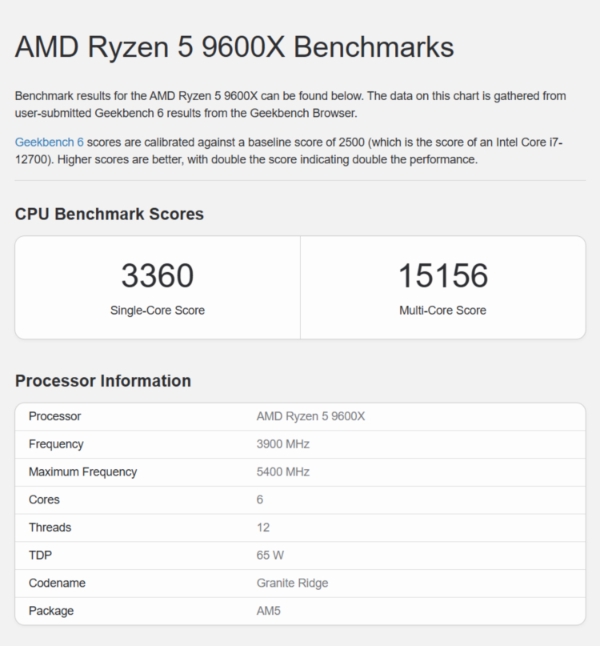Select the 65 W TDP value
Screen dimensions: 600x646
pyautogui.click(x=270, y=555)
